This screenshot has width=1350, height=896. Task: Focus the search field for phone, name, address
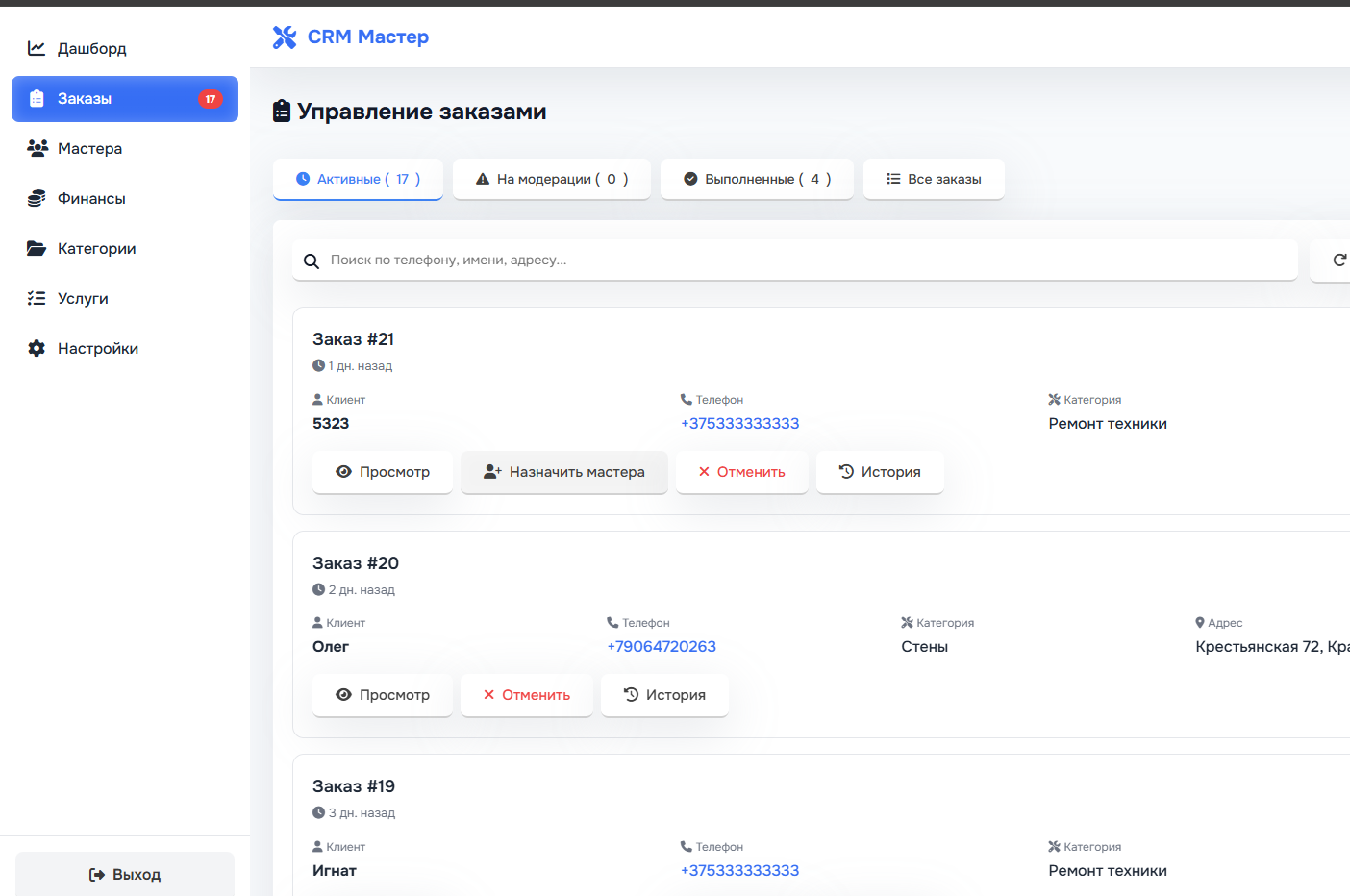point(795,261)
